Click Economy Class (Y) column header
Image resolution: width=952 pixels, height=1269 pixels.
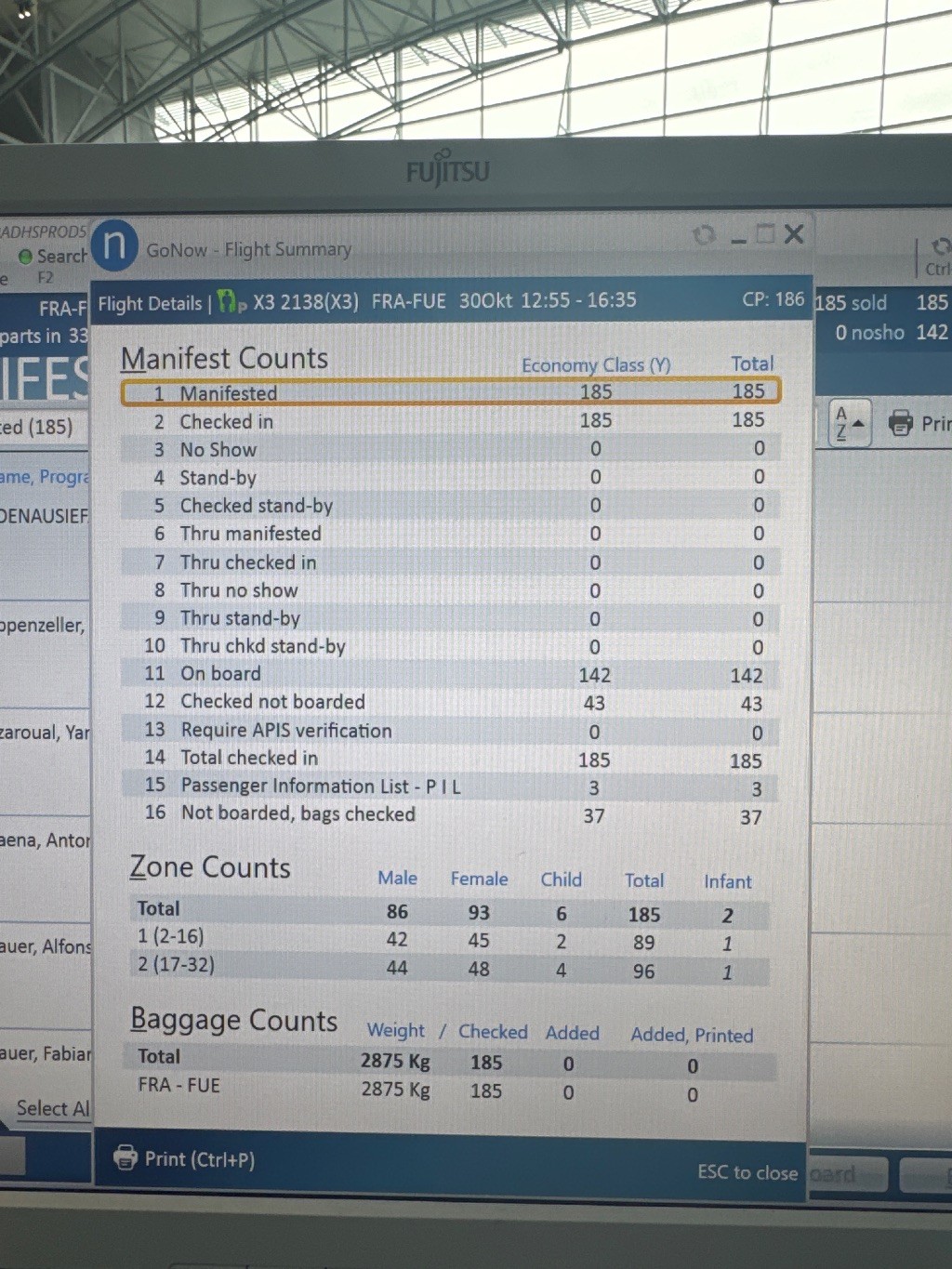tap(595, 365)
